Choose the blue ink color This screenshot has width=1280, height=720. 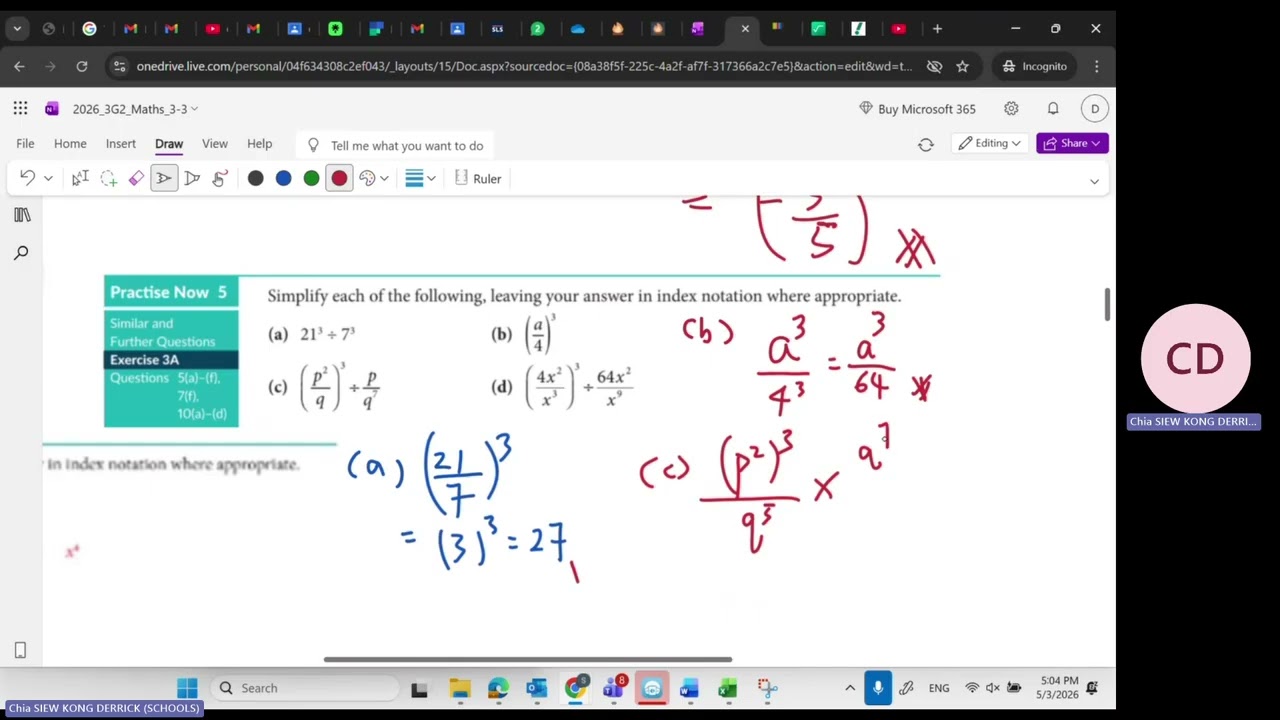coord(284,178)
